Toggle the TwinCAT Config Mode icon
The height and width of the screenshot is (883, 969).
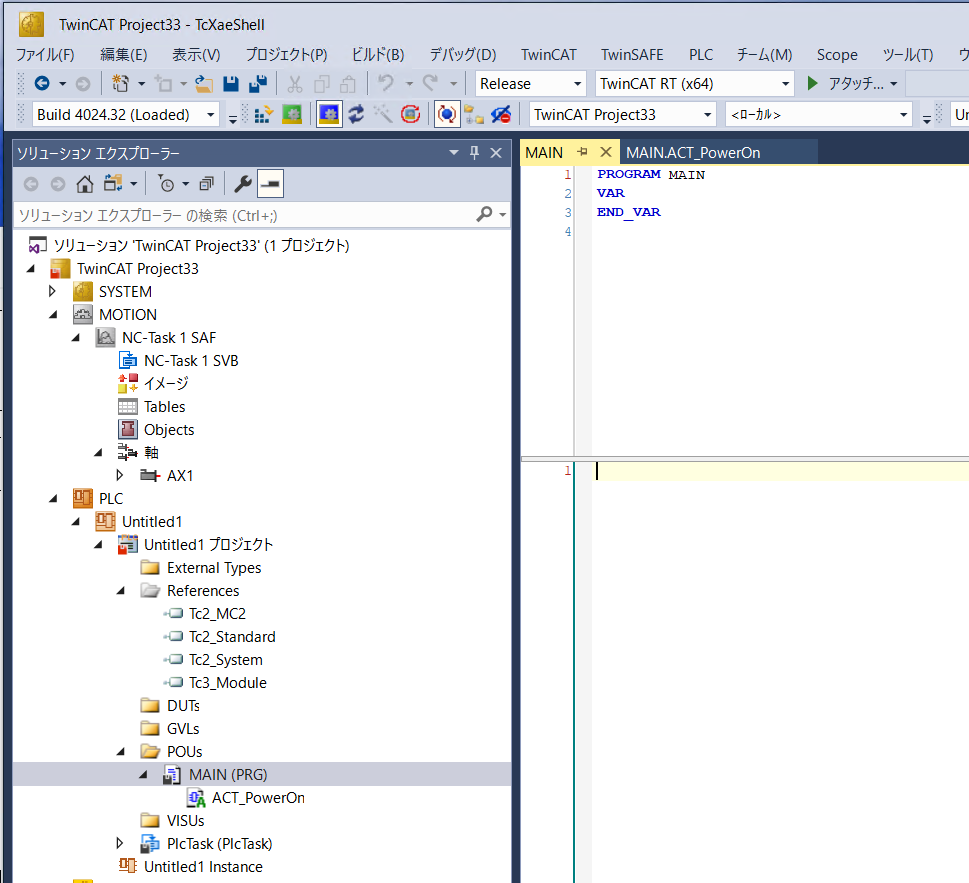pyautogui.click(x=329, y=114)
